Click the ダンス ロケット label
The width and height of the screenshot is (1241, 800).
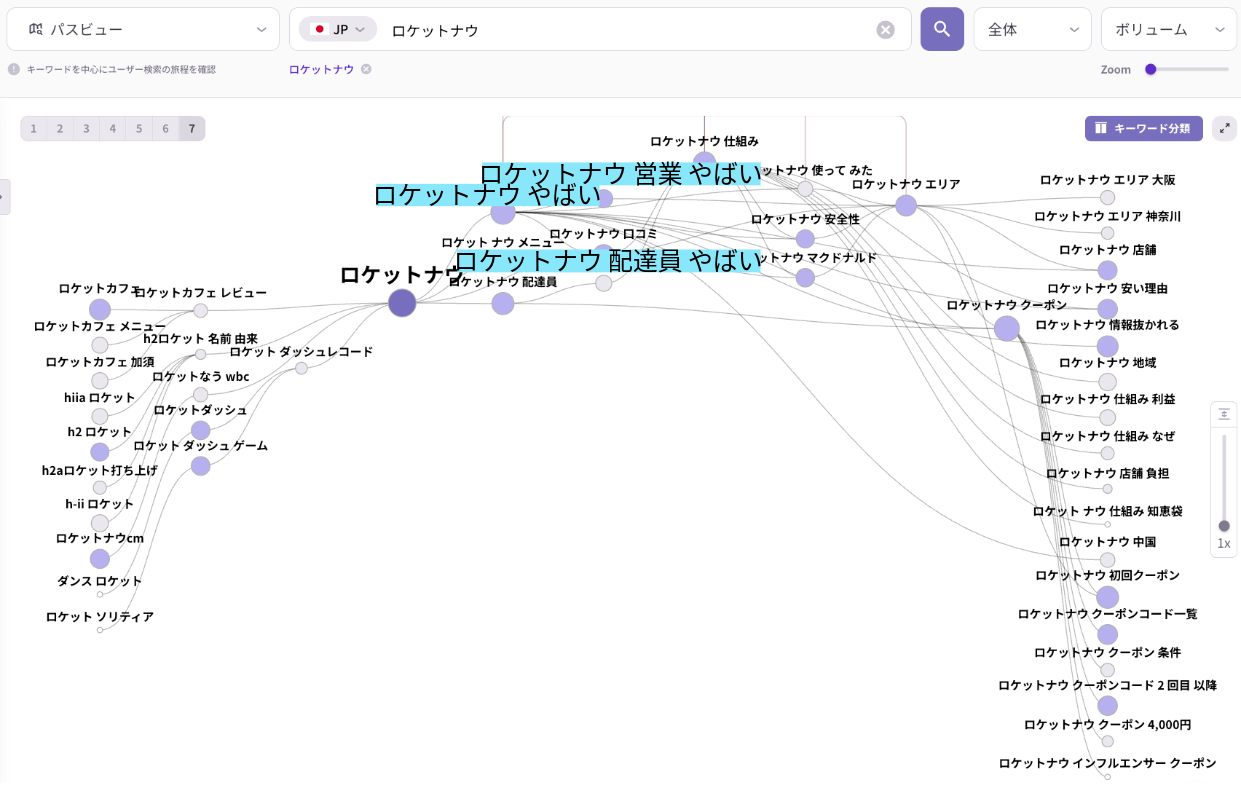(x=100, y=581)
